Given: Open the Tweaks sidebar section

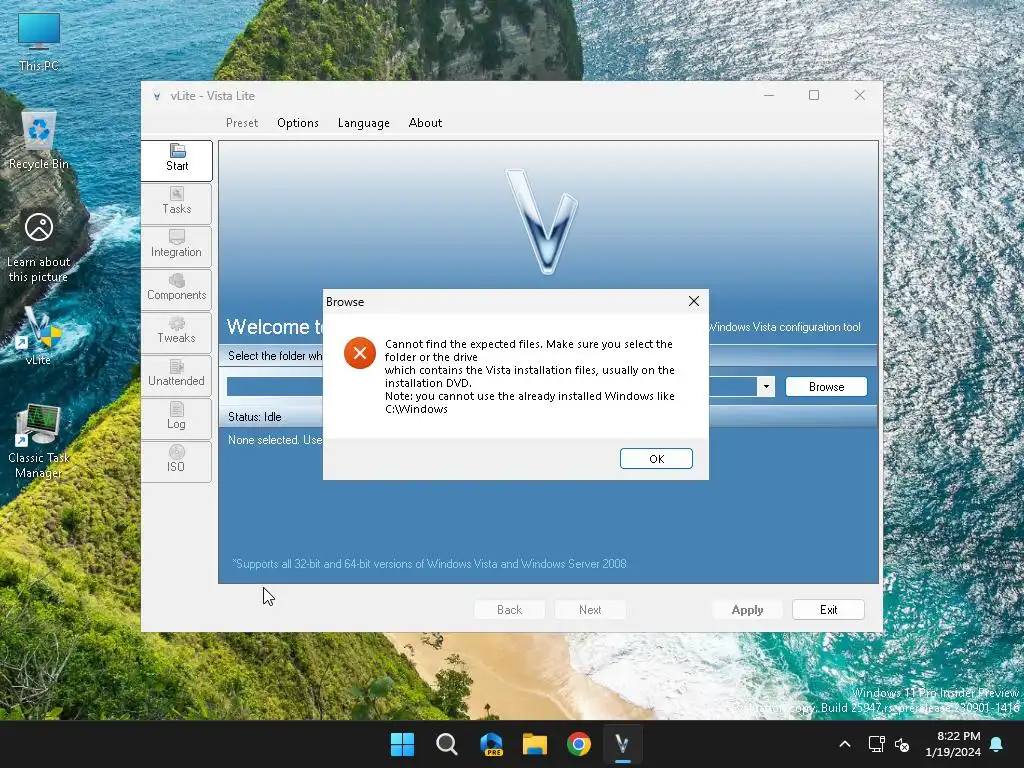Looking at the screenshot, I should [177, 332].
